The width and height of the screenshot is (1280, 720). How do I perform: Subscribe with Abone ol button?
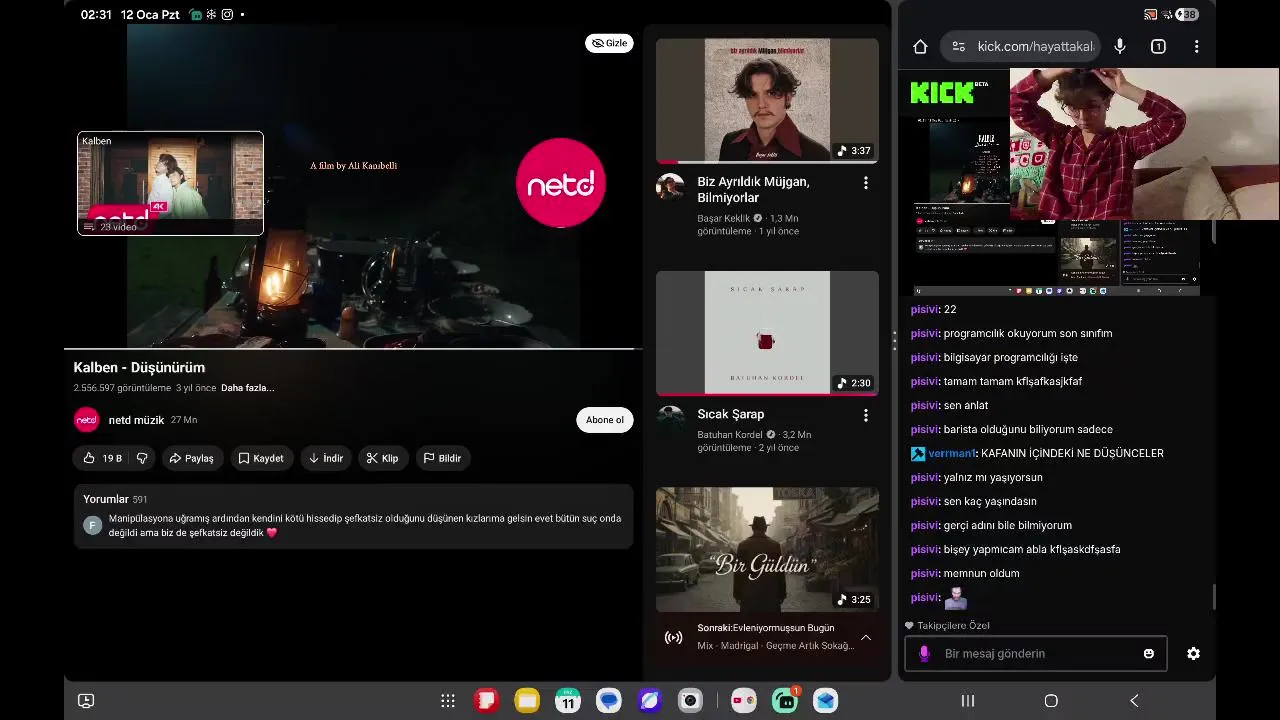point(605,420)
